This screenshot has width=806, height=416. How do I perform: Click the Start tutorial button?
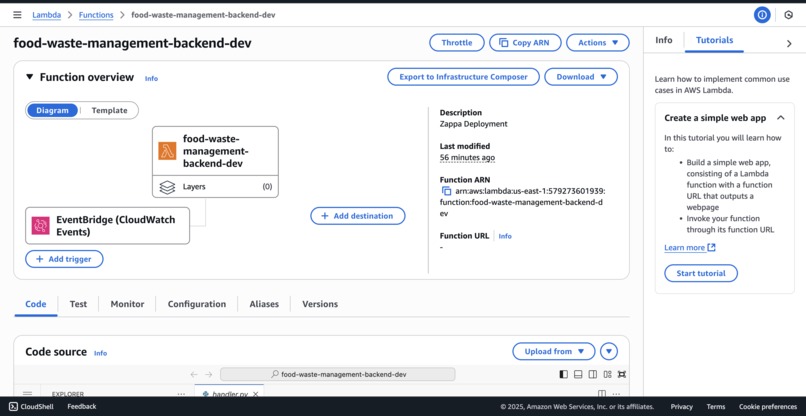click(701, 273)
